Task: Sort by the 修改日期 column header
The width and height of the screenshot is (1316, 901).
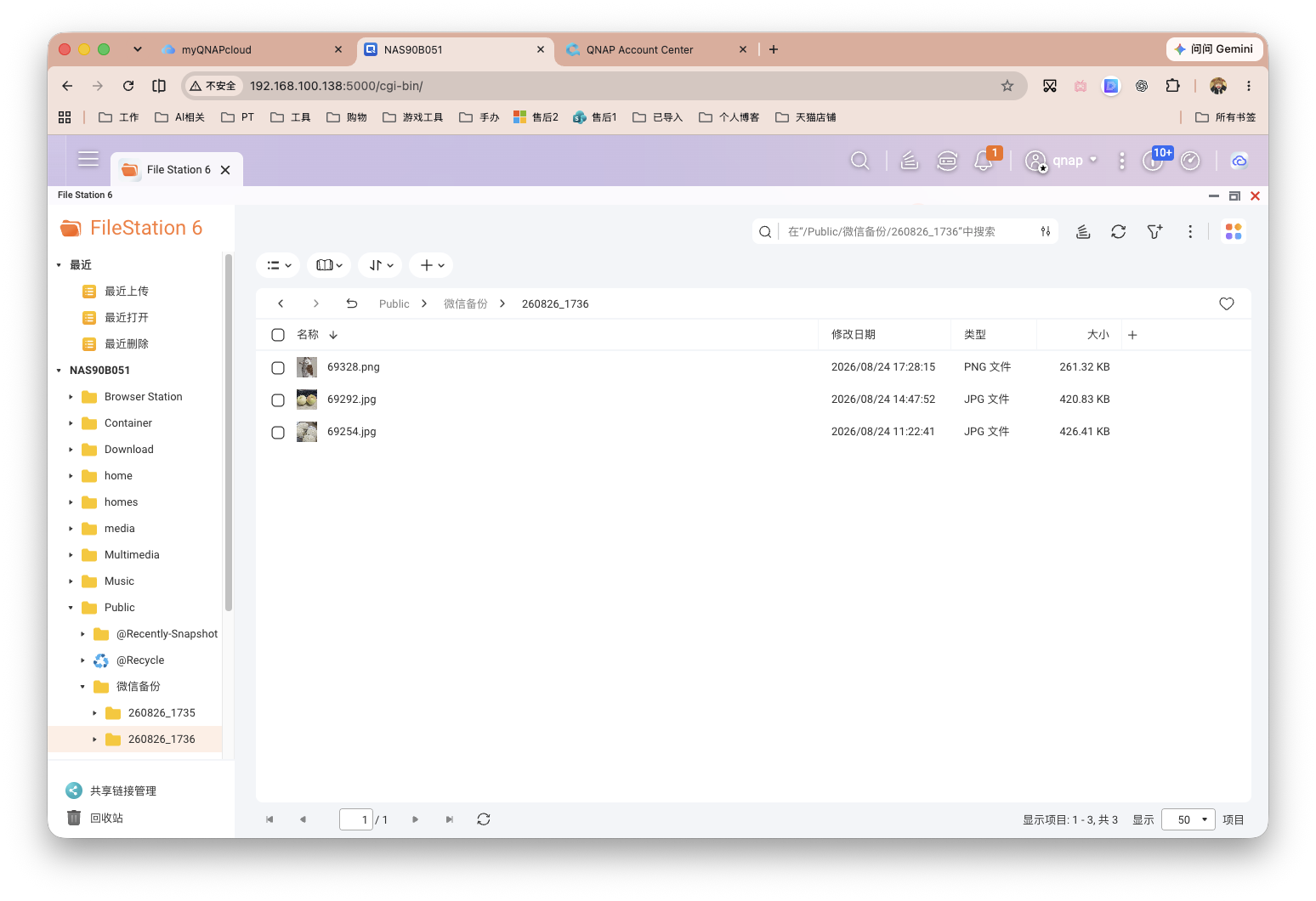Action: [854, 335]
